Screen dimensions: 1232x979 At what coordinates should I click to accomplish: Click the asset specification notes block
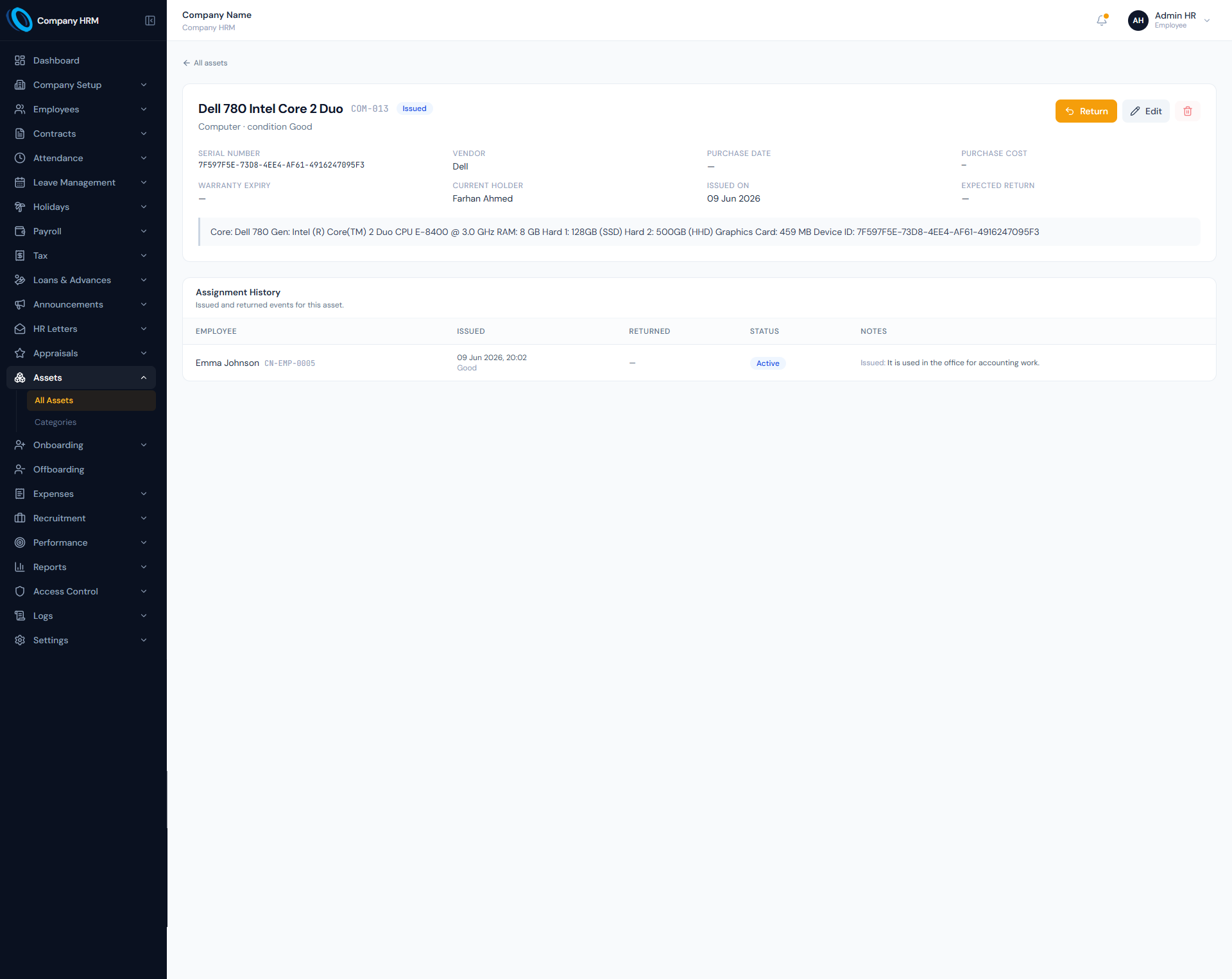click(699, 232)
